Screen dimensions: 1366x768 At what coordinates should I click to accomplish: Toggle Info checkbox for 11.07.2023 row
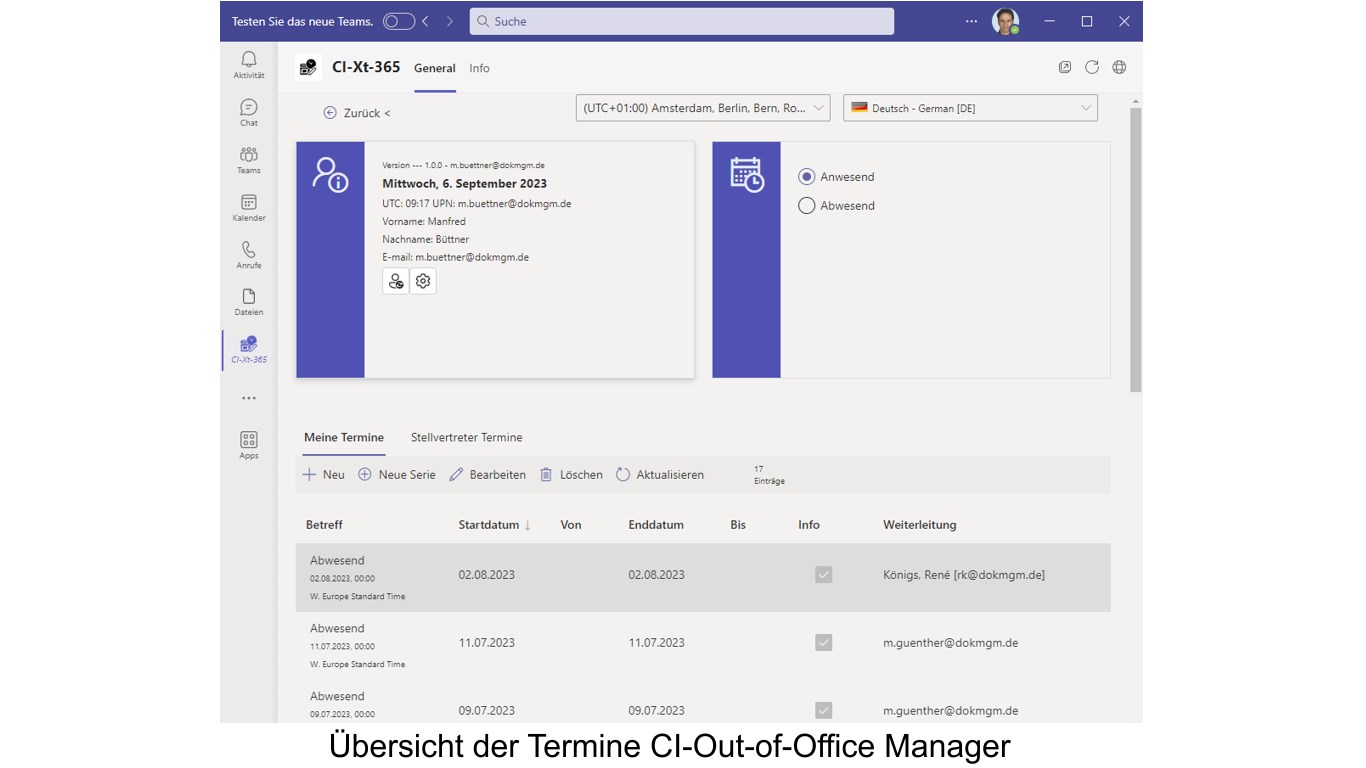point(823,643)
